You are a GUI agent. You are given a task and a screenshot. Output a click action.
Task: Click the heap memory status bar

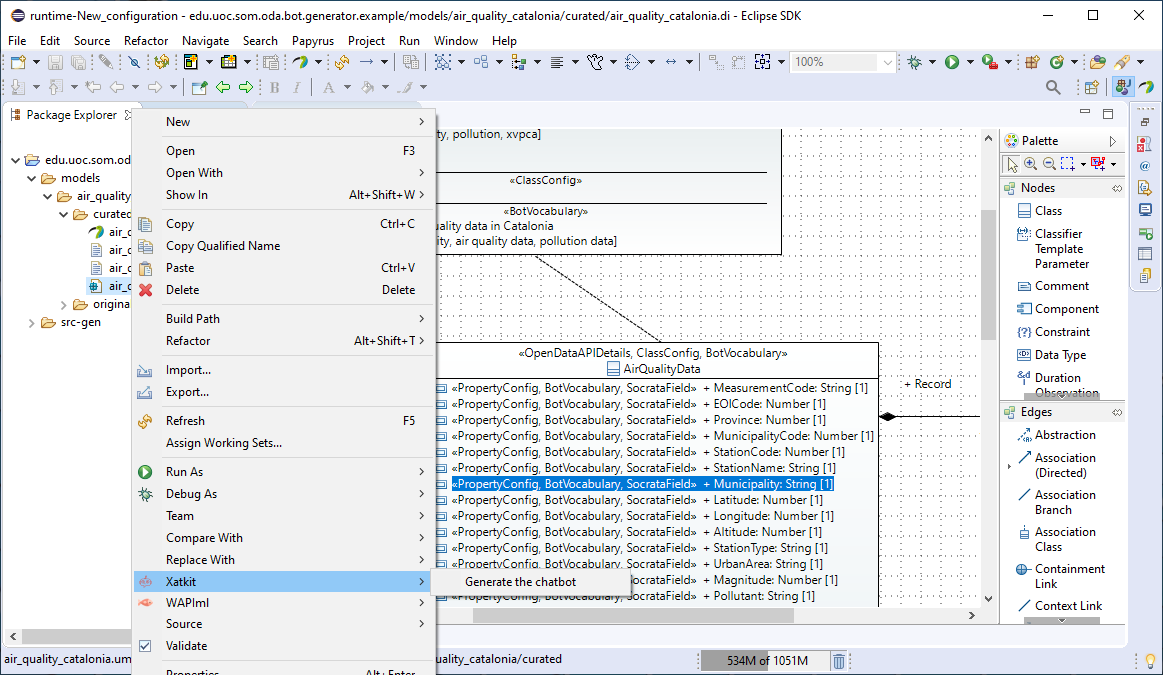point(763,660)
